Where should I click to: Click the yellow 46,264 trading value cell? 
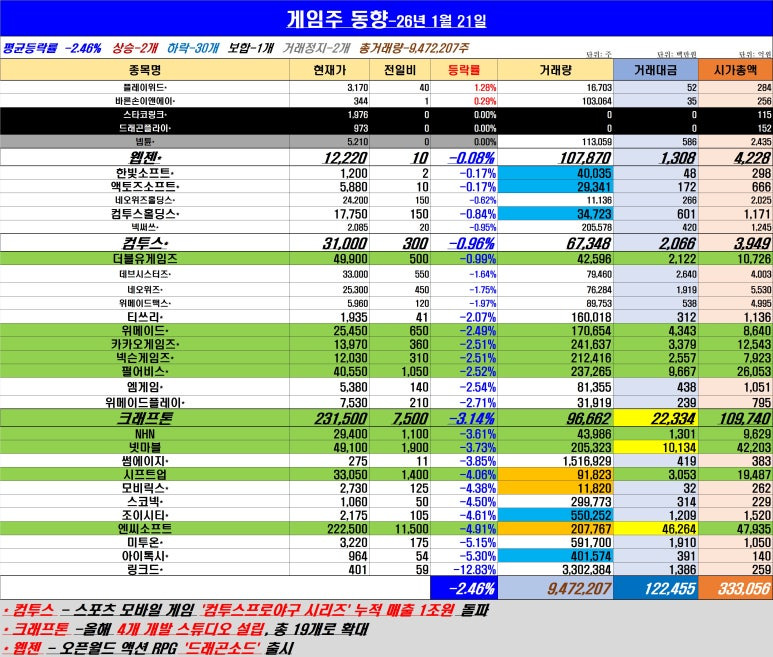tap(656, 528)
